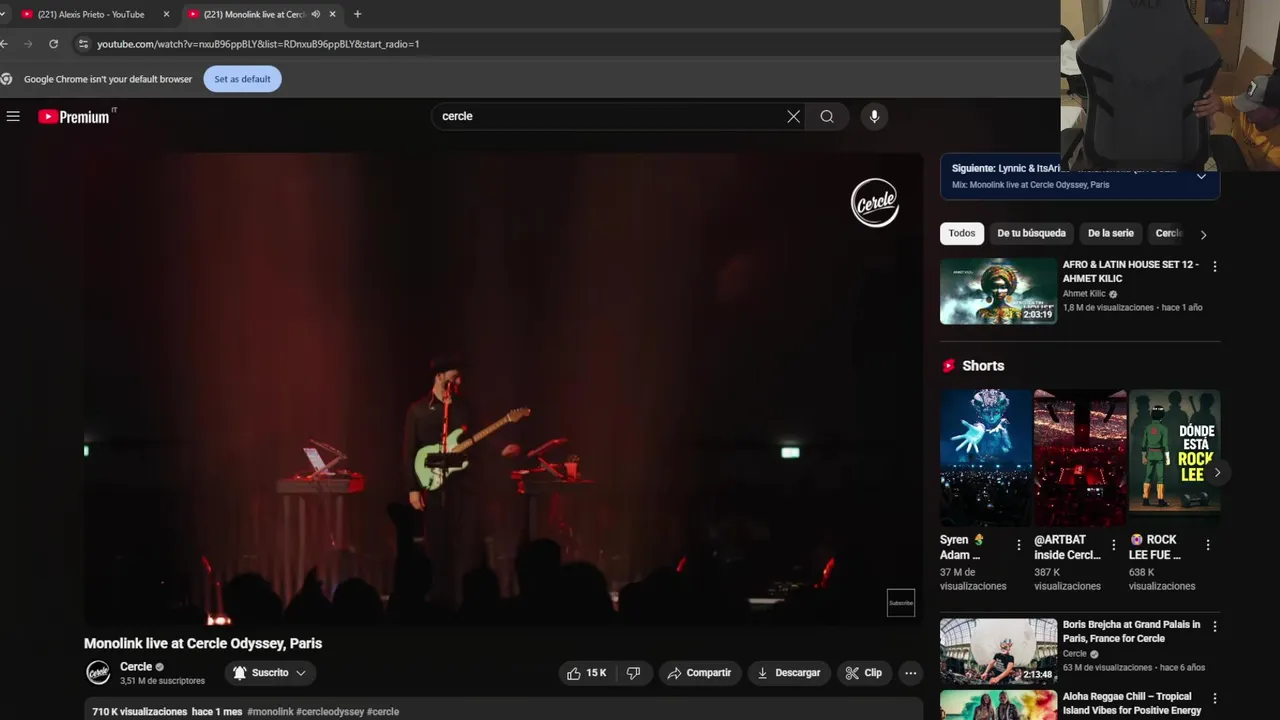This screenshot has width=1280, height=720.
Task: Open Boris Brejcha at Grand Palais title
Action: pos(1131,631)
